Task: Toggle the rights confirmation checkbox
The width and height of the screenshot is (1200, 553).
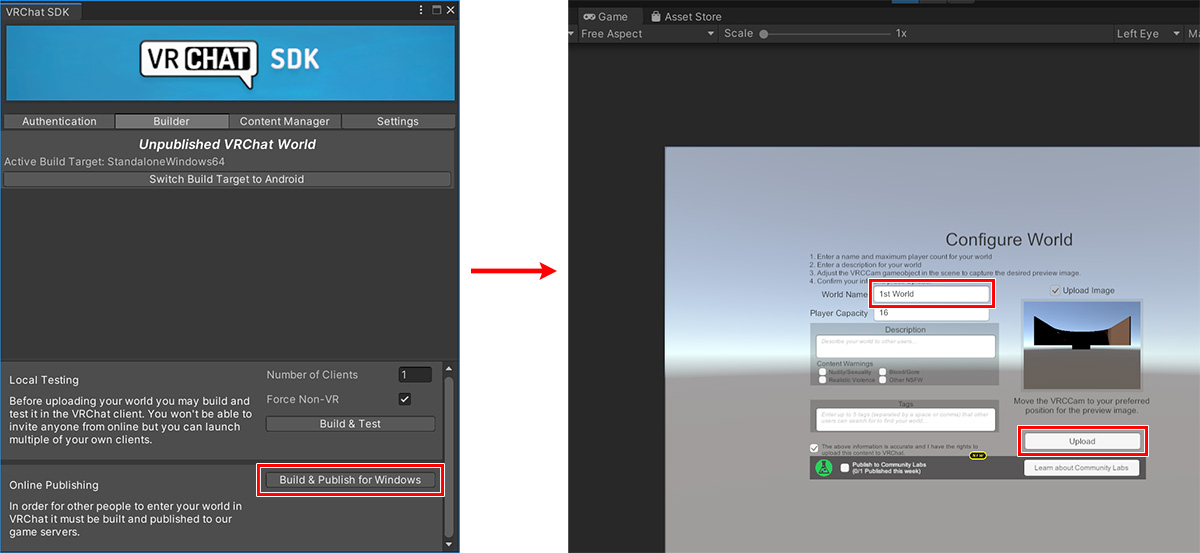Action: pyautogui.click(x=815, y=448)
